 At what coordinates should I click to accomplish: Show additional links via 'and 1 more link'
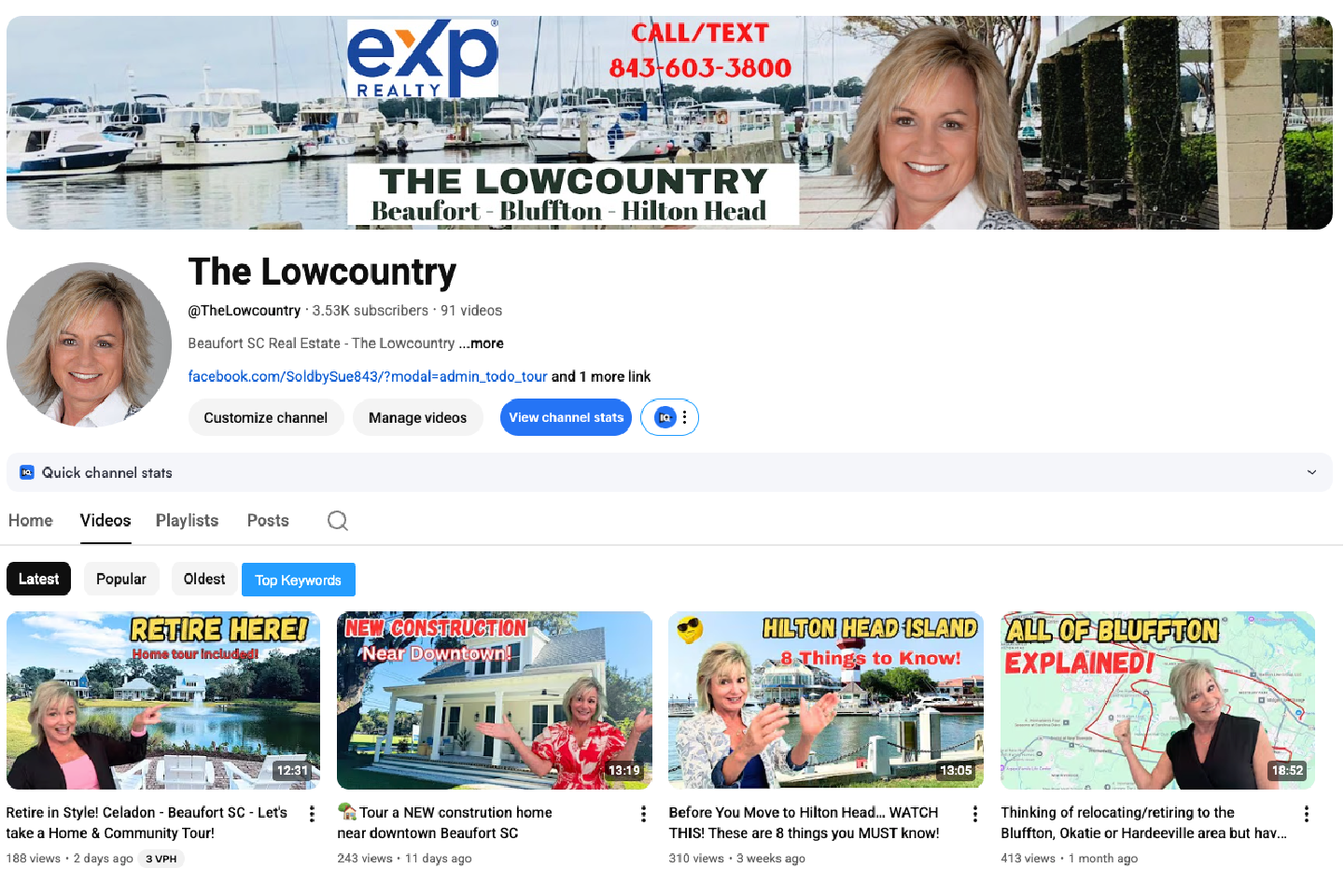point(601,376)
